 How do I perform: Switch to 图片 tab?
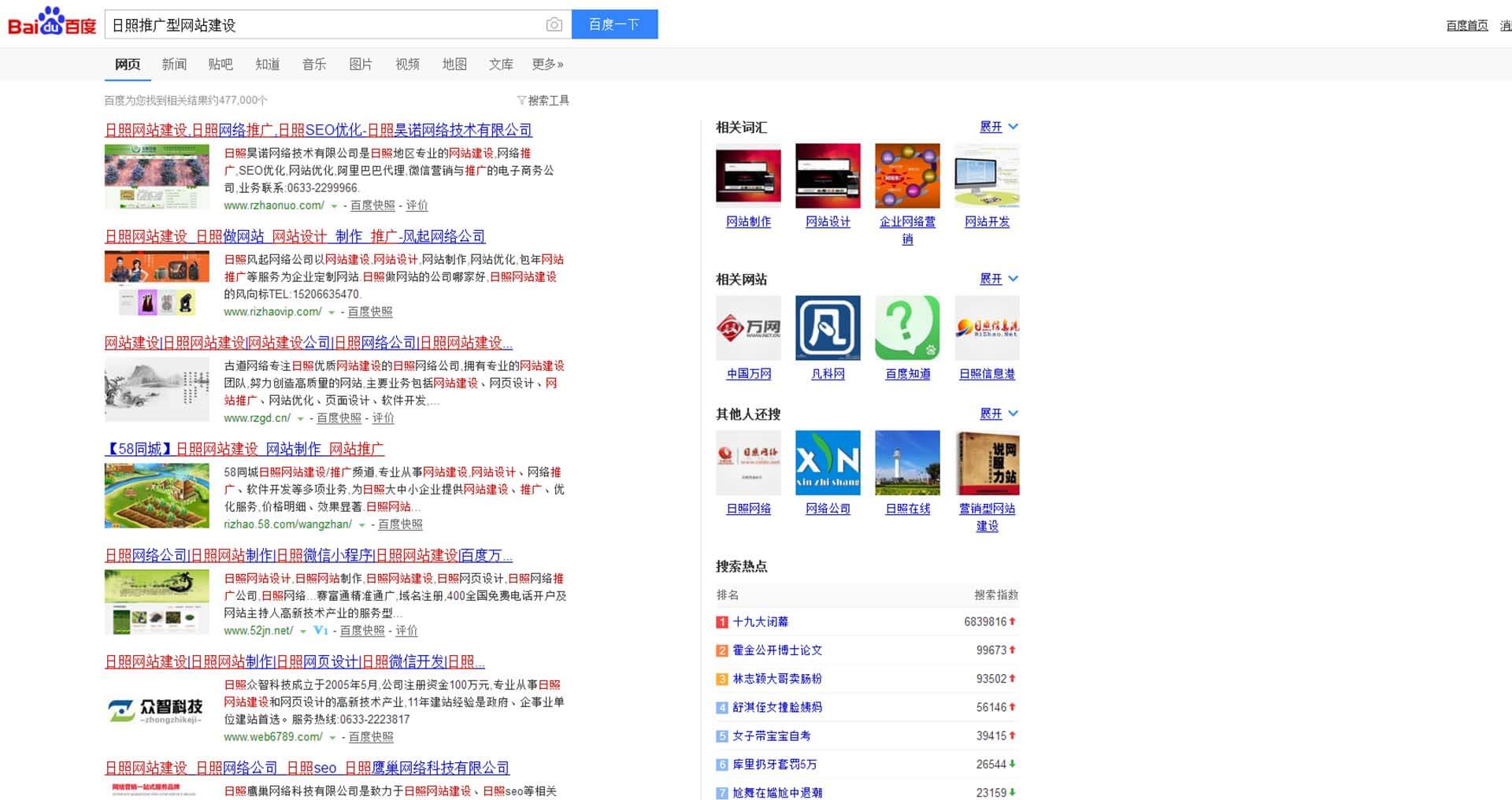click(x=361, y=64)
